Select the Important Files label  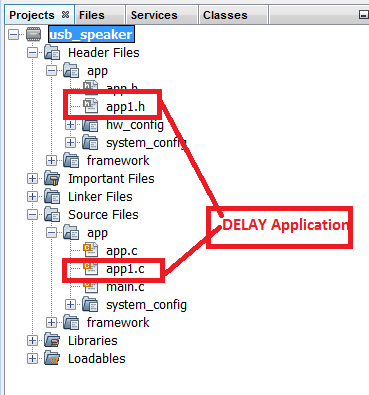(111, 179)
